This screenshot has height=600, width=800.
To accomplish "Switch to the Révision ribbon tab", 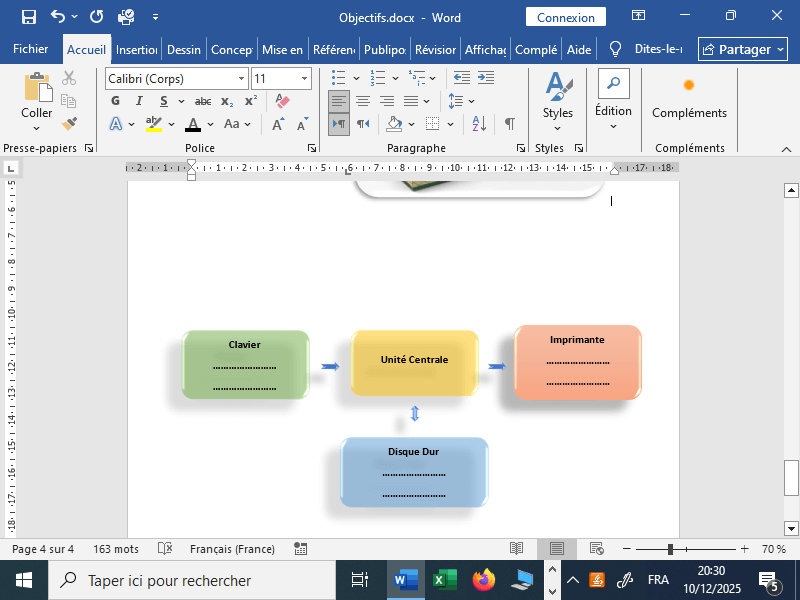I will (435, 49).
